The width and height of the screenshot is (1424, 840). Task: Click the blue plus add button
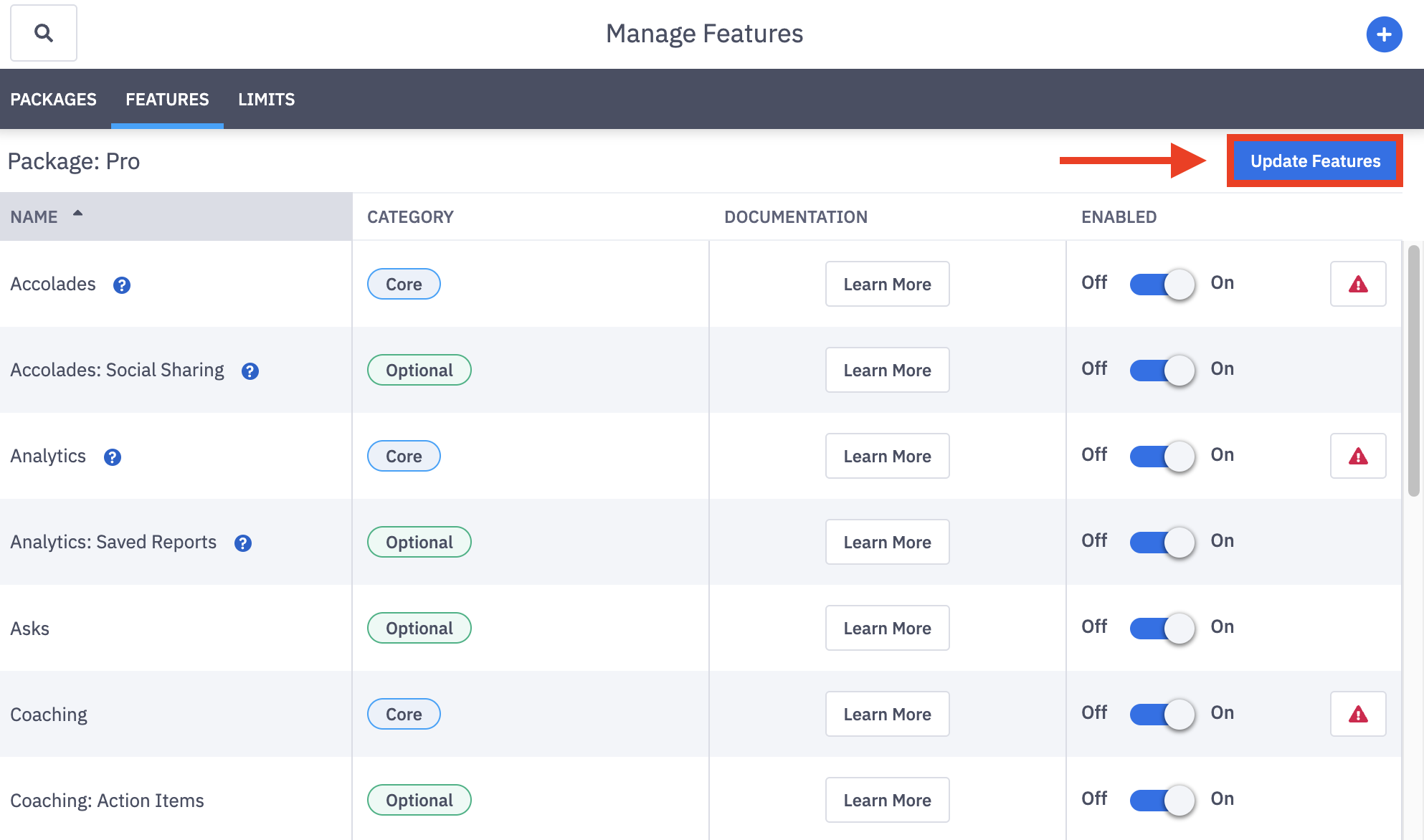[1384, 34]
